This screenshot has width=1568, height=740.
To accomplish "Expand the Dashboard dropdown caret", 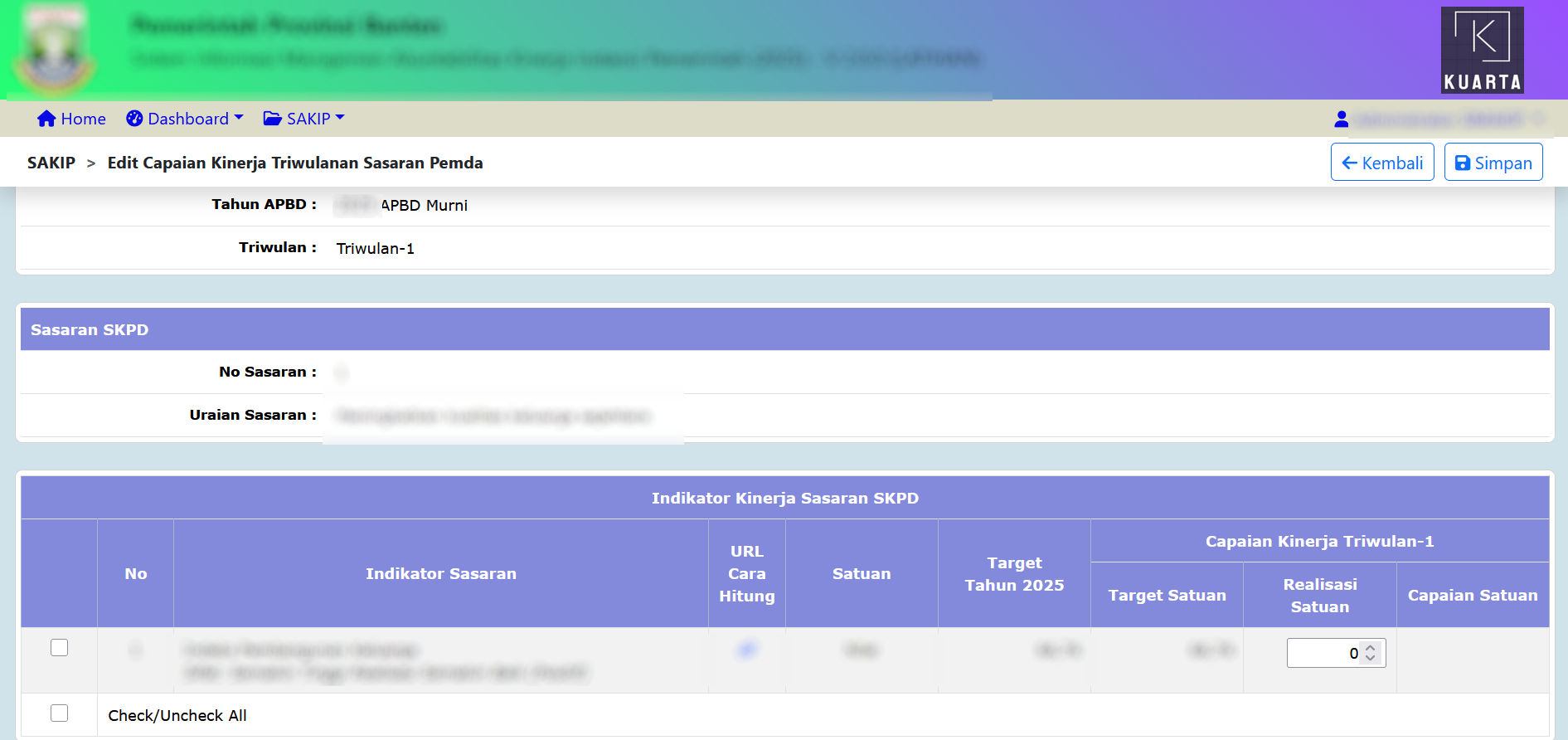I will click(239, 118).
